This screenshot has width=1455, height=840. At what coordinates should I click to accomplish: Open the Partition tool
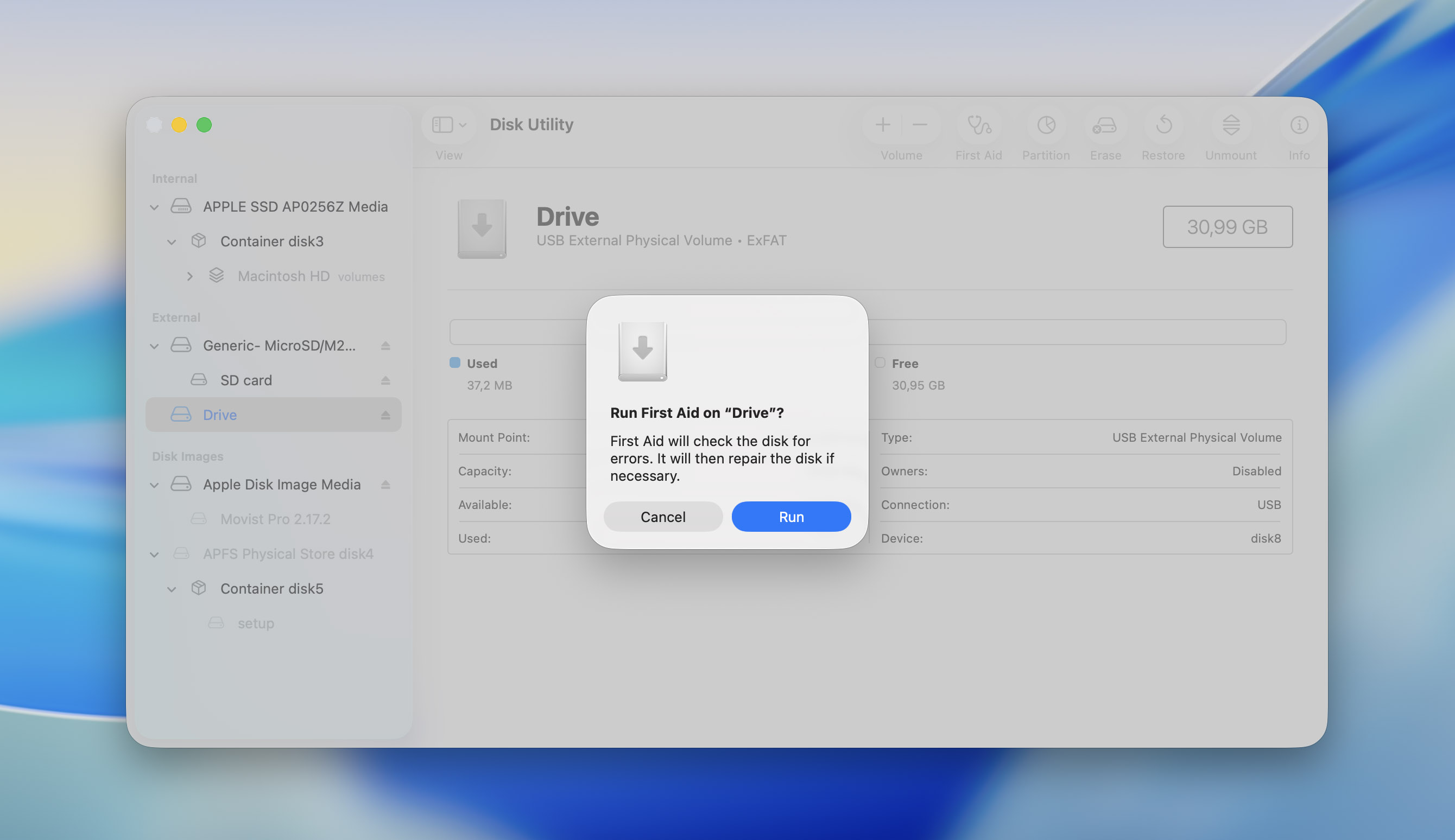click(x=1046, y=125)
